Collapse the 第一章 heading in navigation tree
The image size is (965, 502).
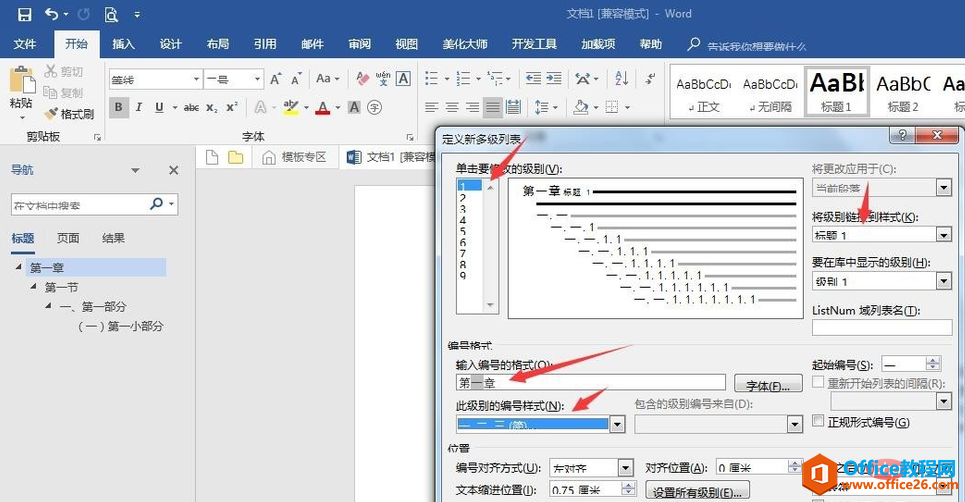(19, 267)
